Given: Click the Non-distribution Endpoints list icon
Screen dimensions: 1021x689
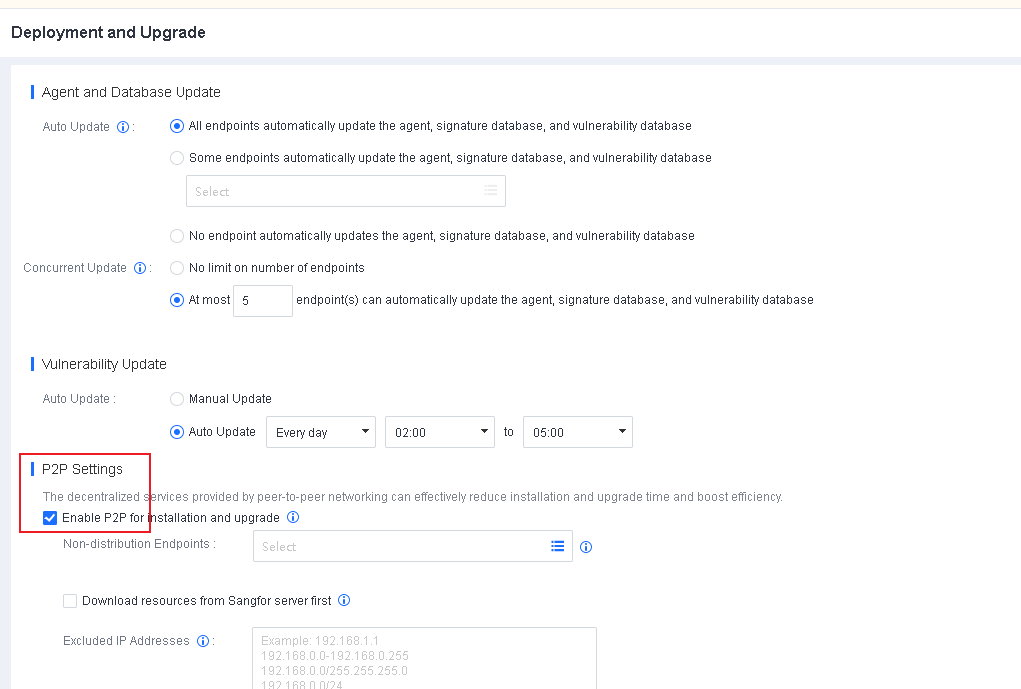Looking at the screenshot, I should pyautogui.click(x=557, y=546).
